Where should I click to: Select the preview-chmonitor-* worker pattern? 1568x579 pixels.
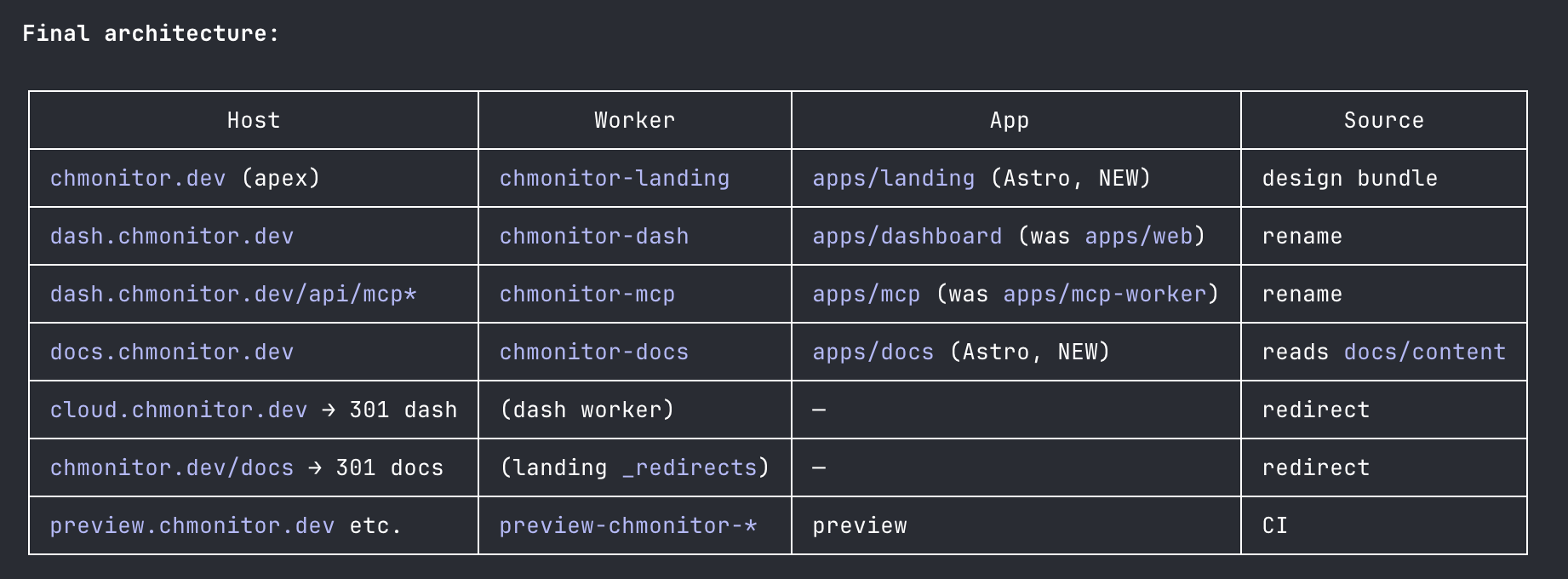628,525
